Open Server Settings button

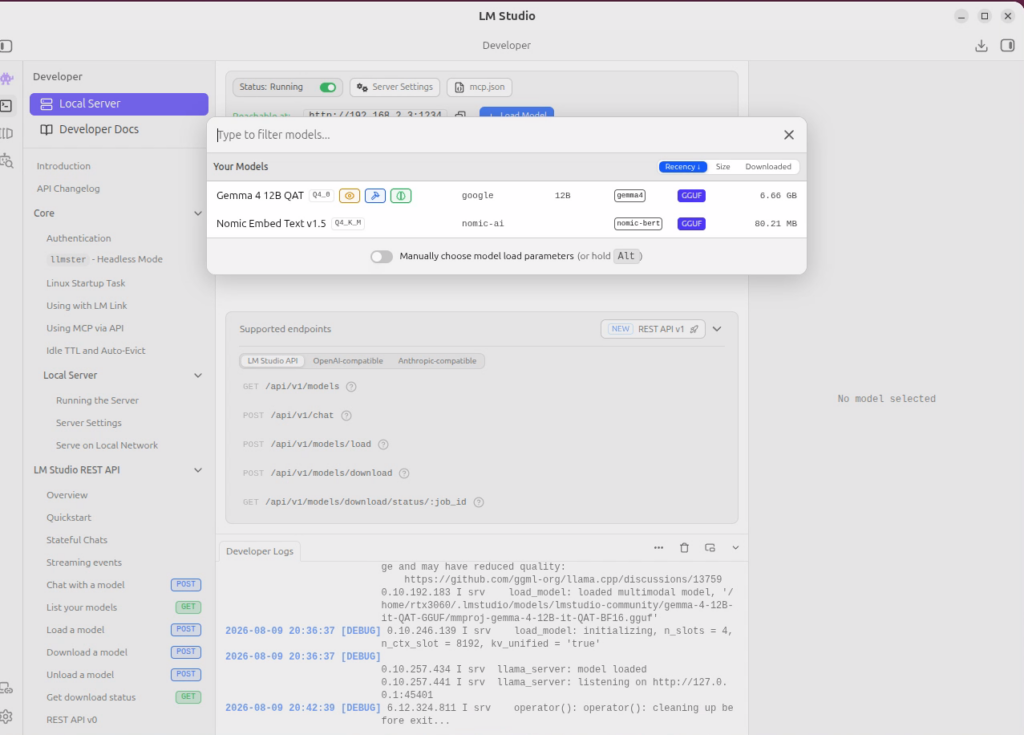[395, 87]
